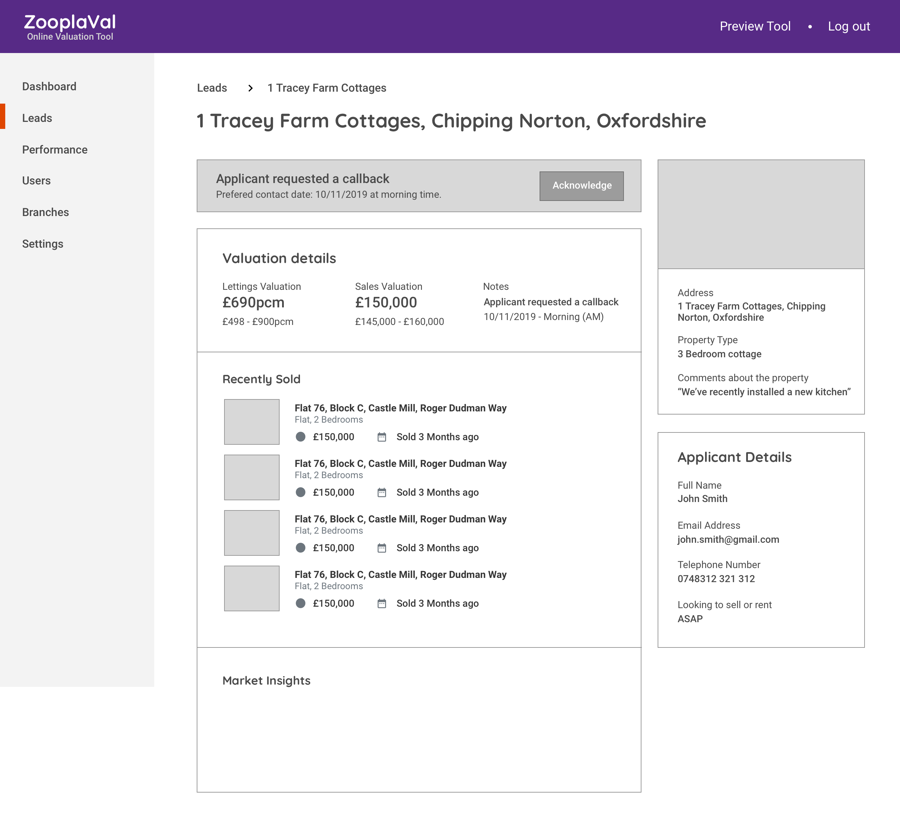Click calendar icon in second sold listing
Image resolution: width=900 pixels, height=834 pixels.
coord(381,493)
